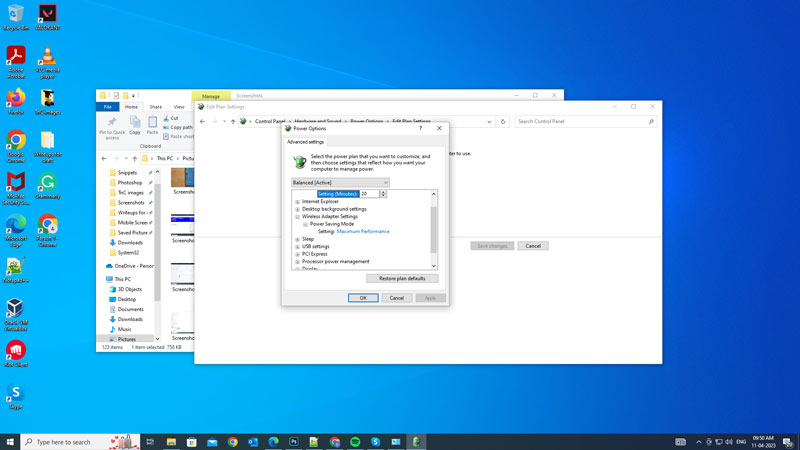Open Oracle VM VirtualBox desktop icon

click(15, 315)
